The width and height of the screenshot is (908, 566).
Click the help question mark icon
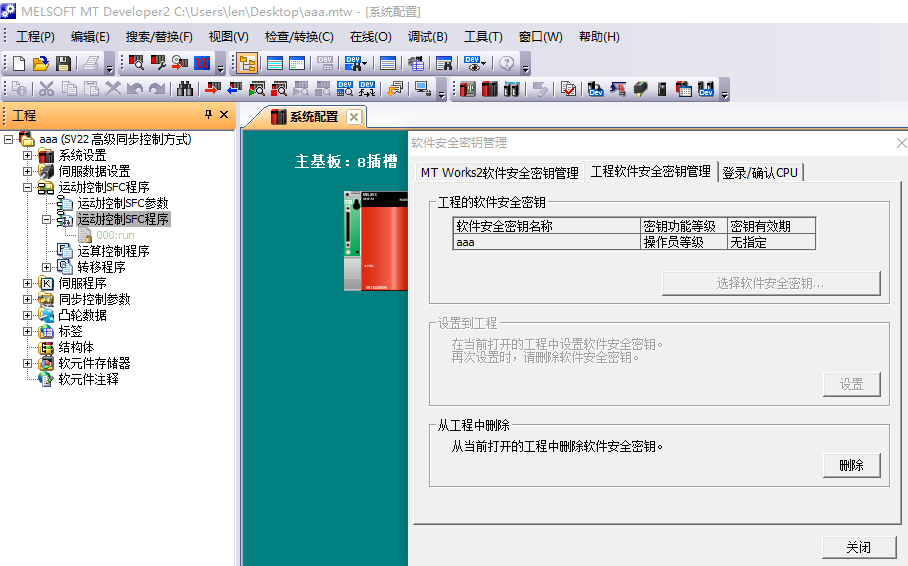coord(507,63)
